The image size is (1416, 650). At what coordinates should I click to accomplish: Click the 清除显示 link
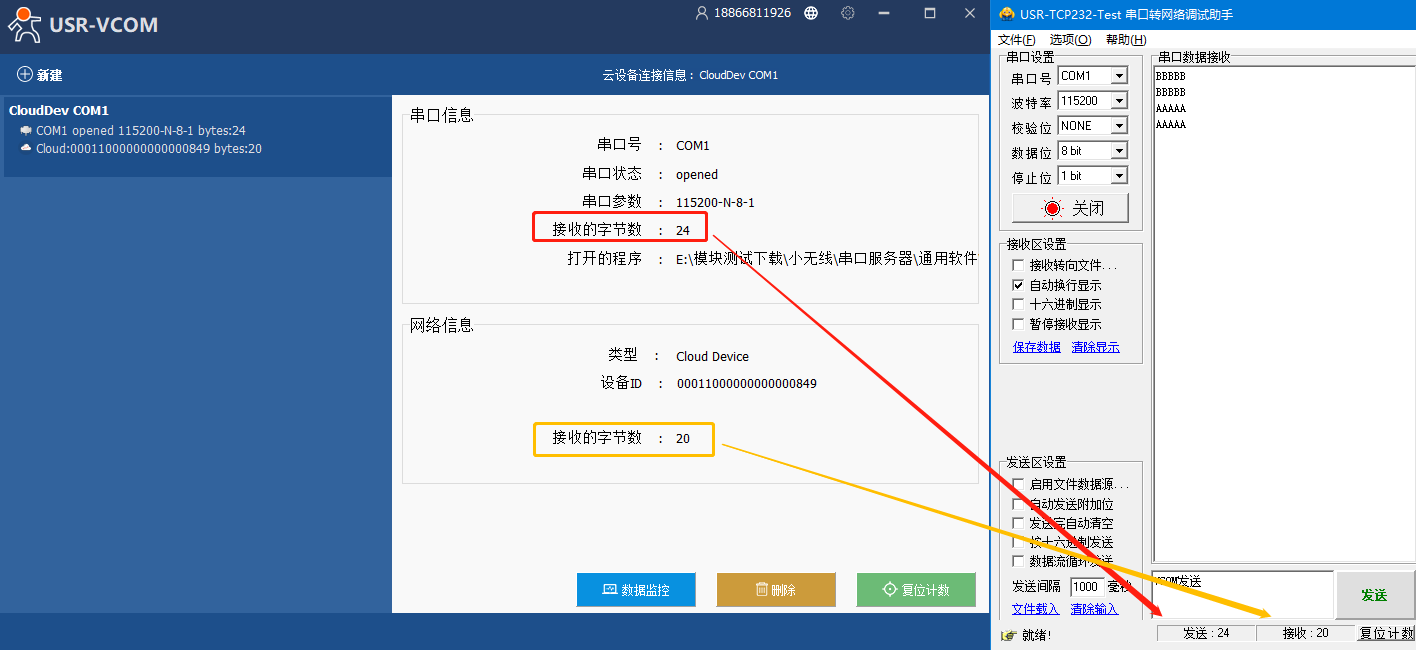tap(1095, 347)
